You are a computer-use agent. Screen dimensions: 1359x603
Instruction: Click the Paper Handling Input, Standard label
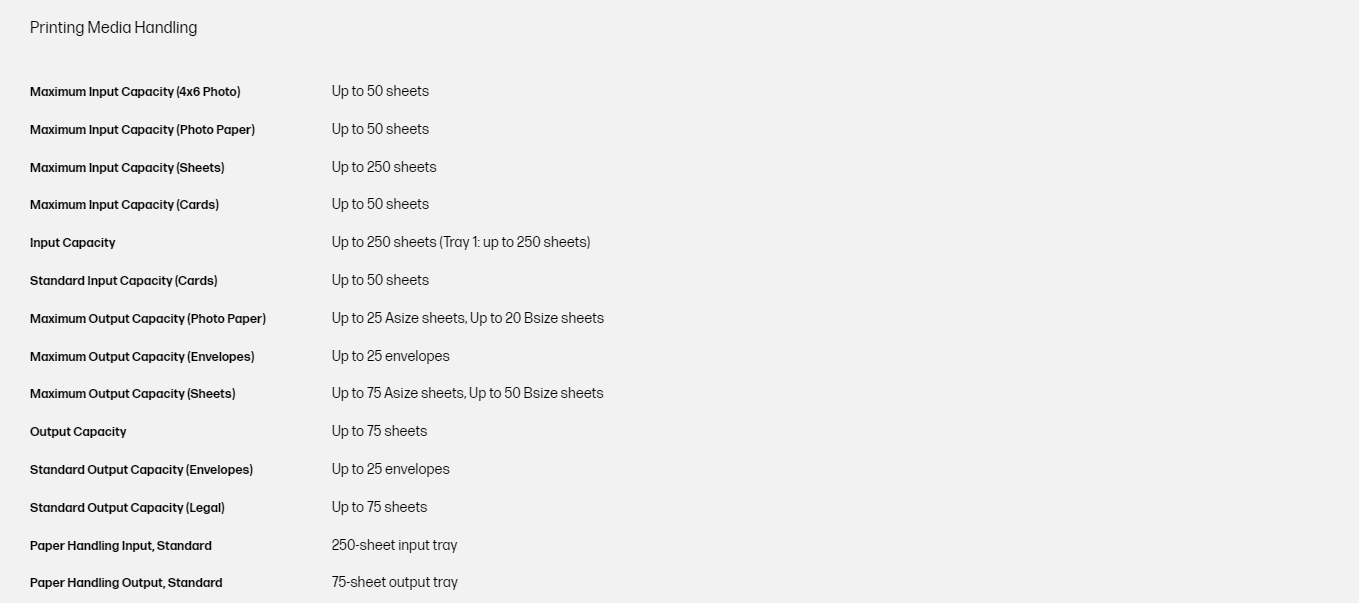click(121, 546)
